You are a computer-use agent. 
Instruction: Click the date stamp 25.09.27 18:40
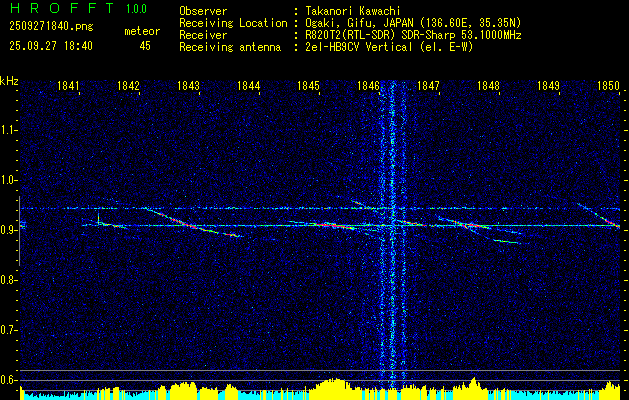click(51, 46)
